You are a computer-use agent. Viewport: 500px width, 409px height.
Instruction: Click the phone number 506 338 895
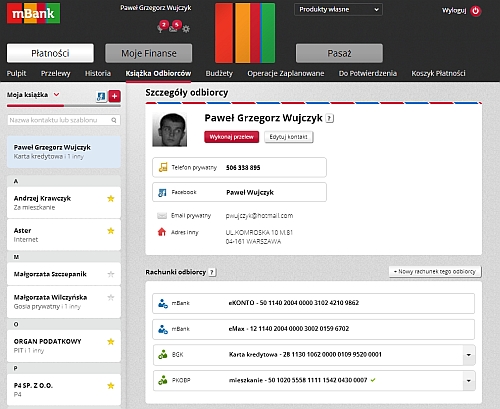[x=243, y=168]
